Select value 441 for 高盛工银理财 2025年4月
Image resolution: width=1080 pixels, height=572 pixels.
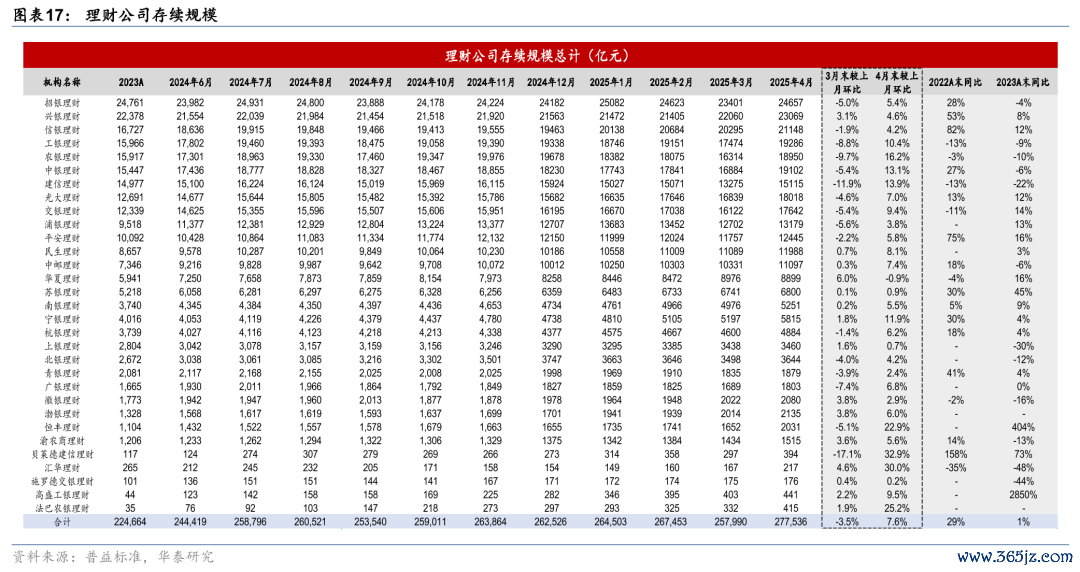tap(791, 495)
